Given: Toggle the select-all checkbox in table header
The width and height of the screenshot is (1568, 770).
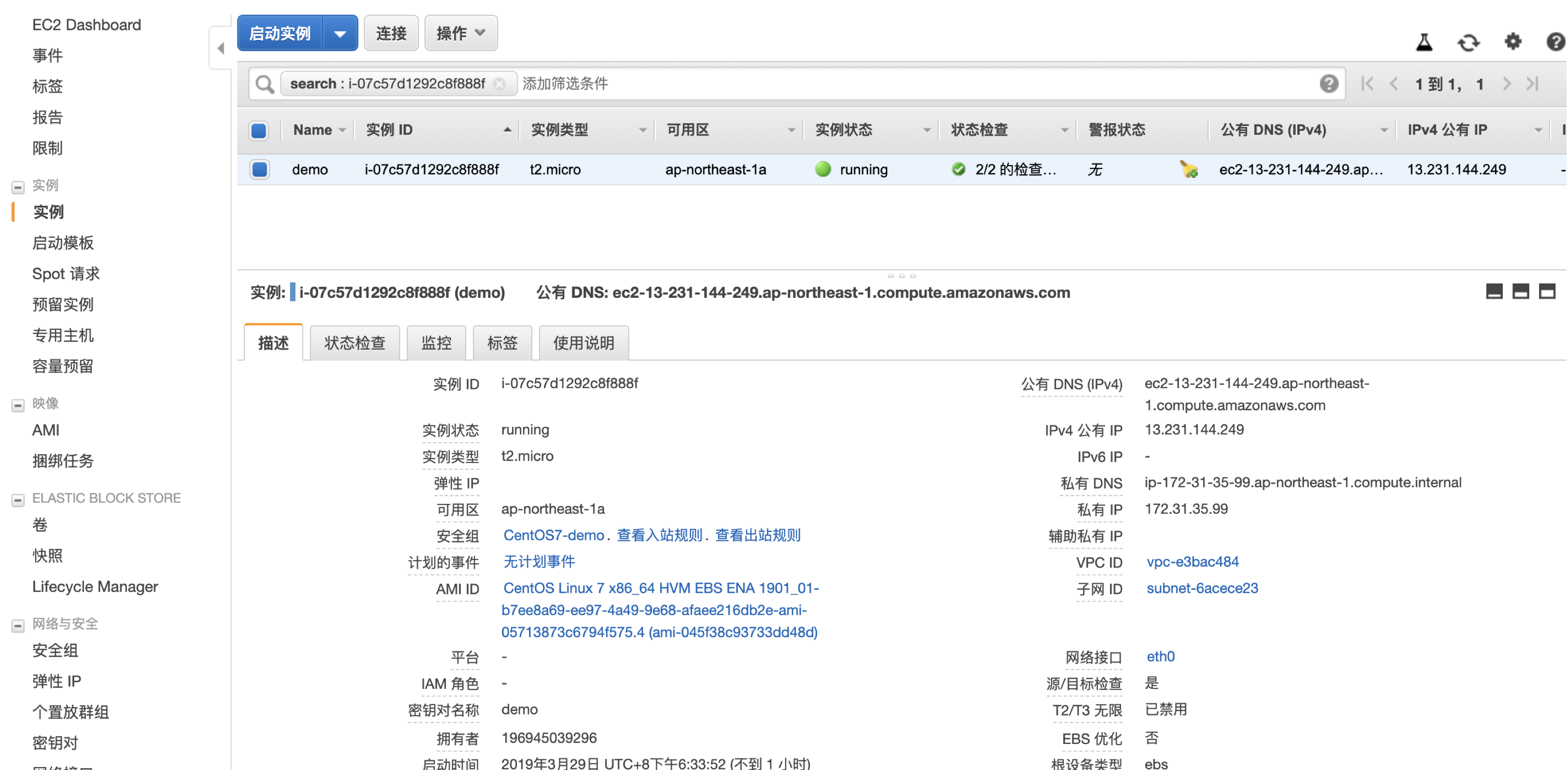Looking at the screenshot, I should click(258, 130).
